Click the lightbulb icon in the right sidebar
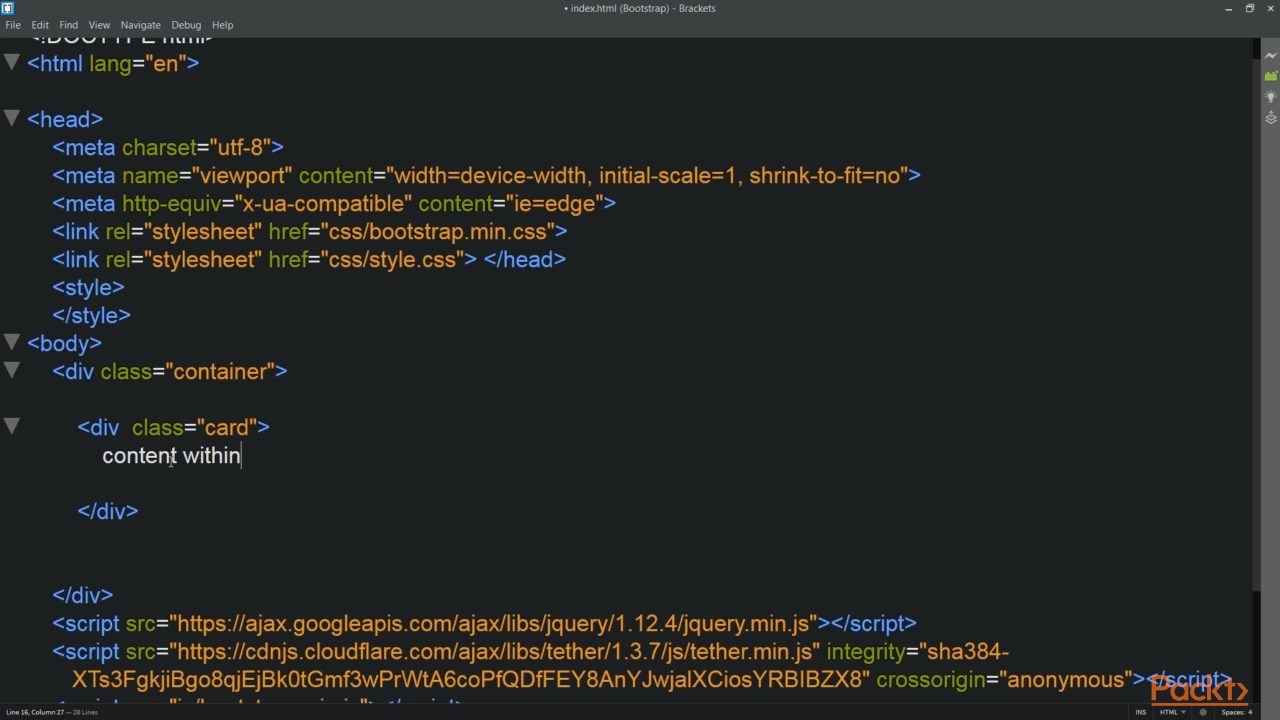Viewport: 1280px width, 720px height. click(x=1271, y=97)
